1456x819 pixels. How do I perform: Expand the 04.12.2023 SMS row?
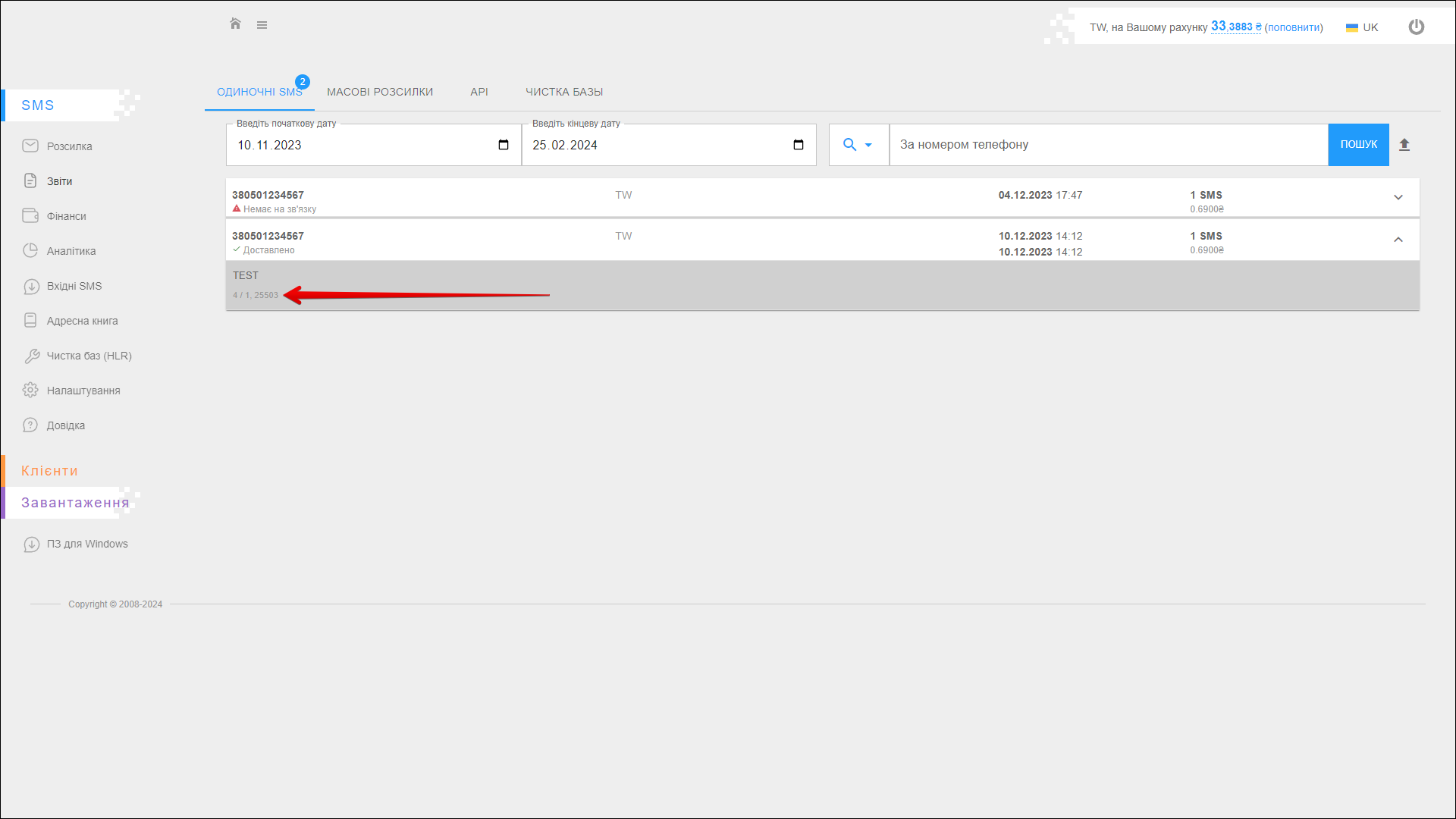click(x=1398, y=197)
